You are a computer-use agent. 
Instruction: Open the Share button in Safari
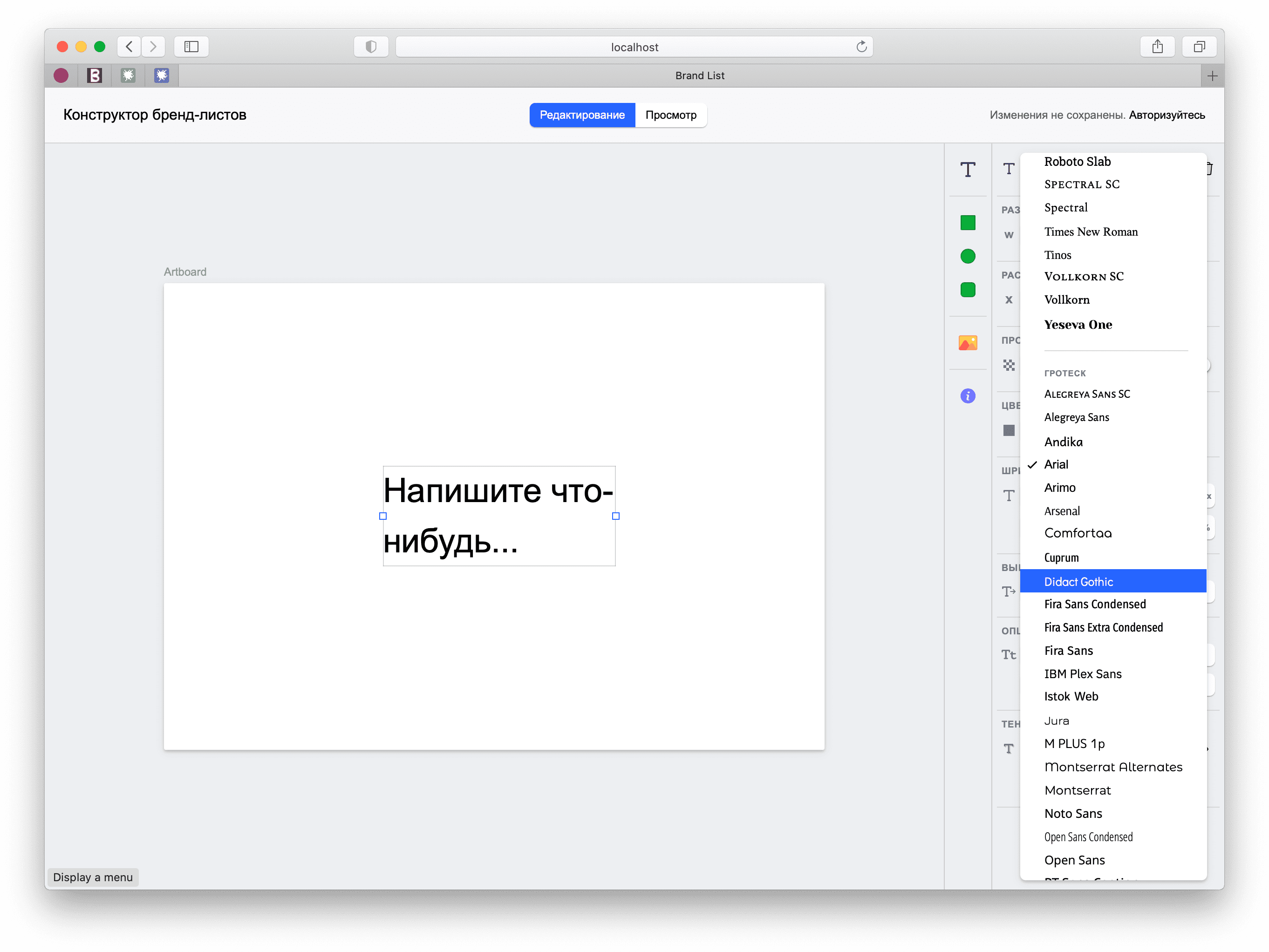(x=1158, y=47)
